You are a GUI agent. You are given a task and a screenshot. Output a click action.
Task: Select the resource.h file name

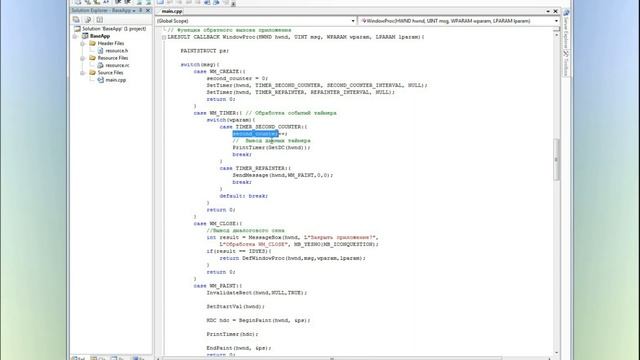coord(117,51)
